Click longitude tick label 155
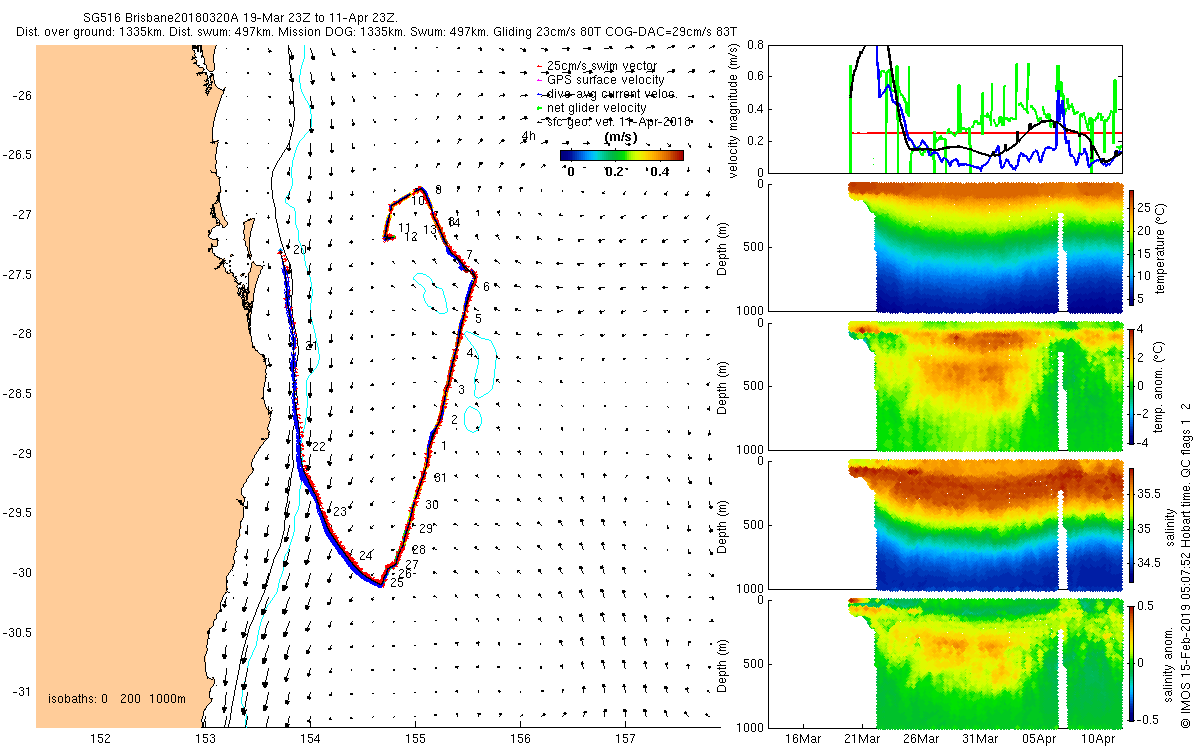 415,738
